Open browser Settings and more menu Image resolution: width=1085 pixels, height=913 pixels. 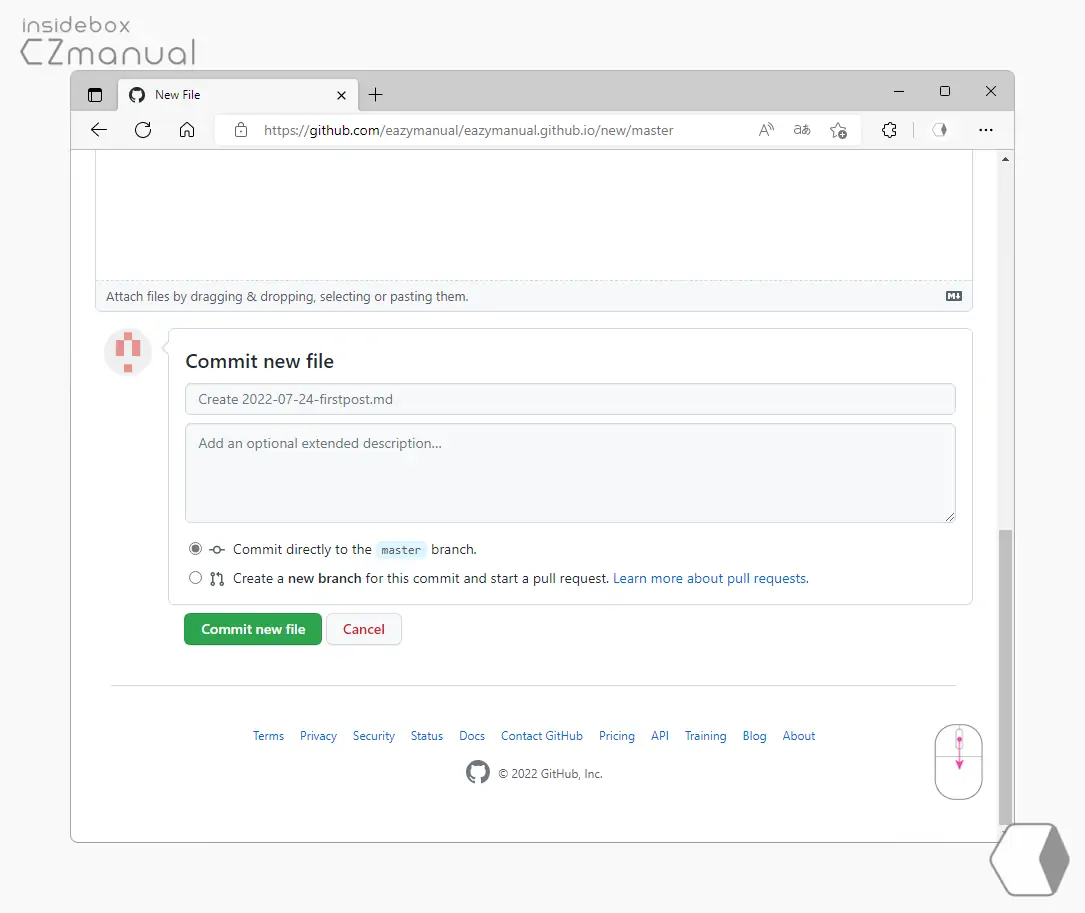click(x=985, y=129)
